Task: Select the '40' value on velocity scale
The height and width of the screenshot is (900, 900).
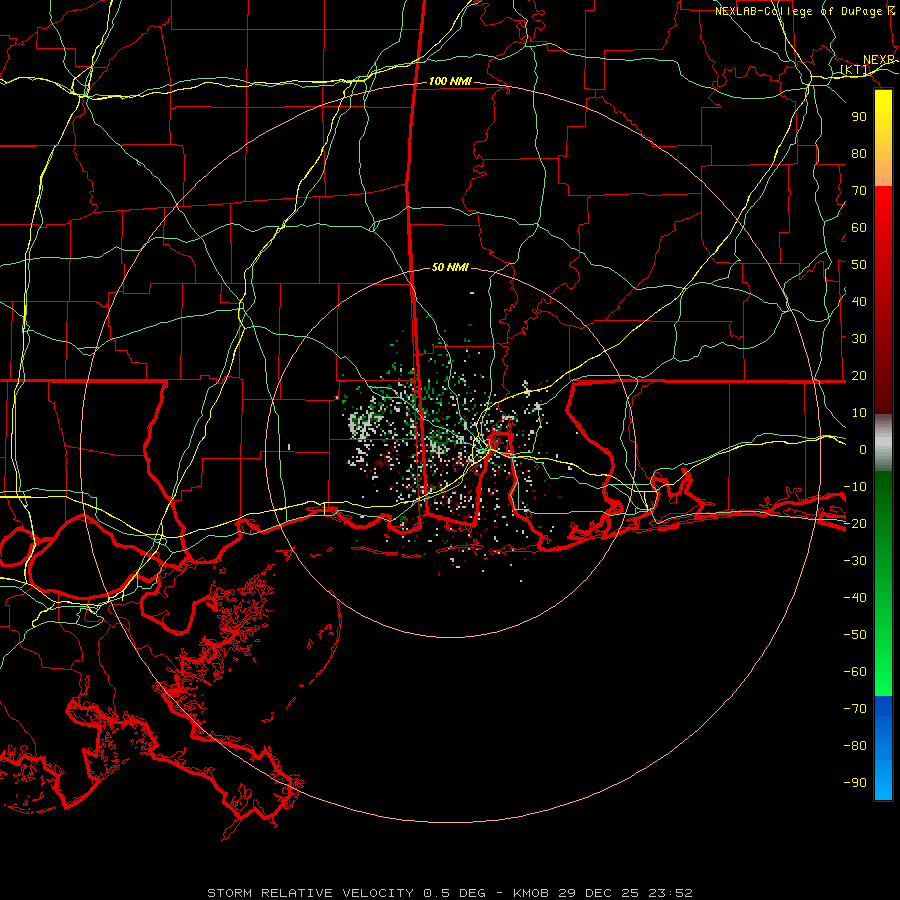Action: [x=859, y=301]
